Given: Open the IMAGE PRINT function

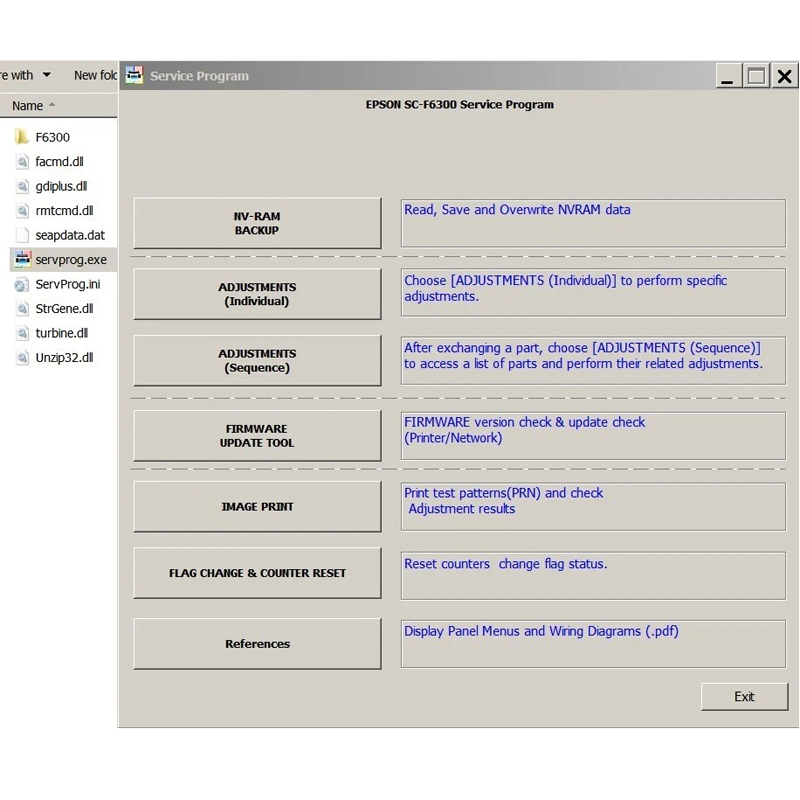Looking at the screenshot, I should point(257,507).
